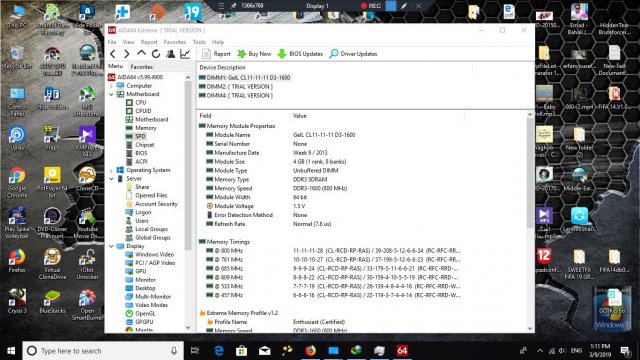Open the Report wizard
The image size is (640, 360).
(x=216, y=54)
